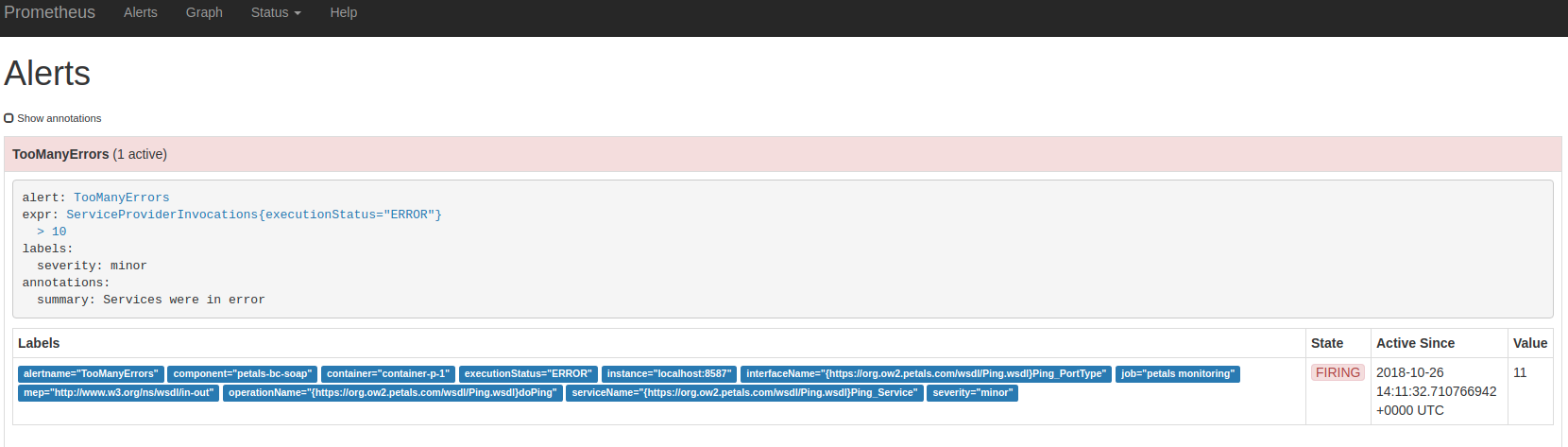Click the interfaceName Ping_PortType label badge

[926, 374]
